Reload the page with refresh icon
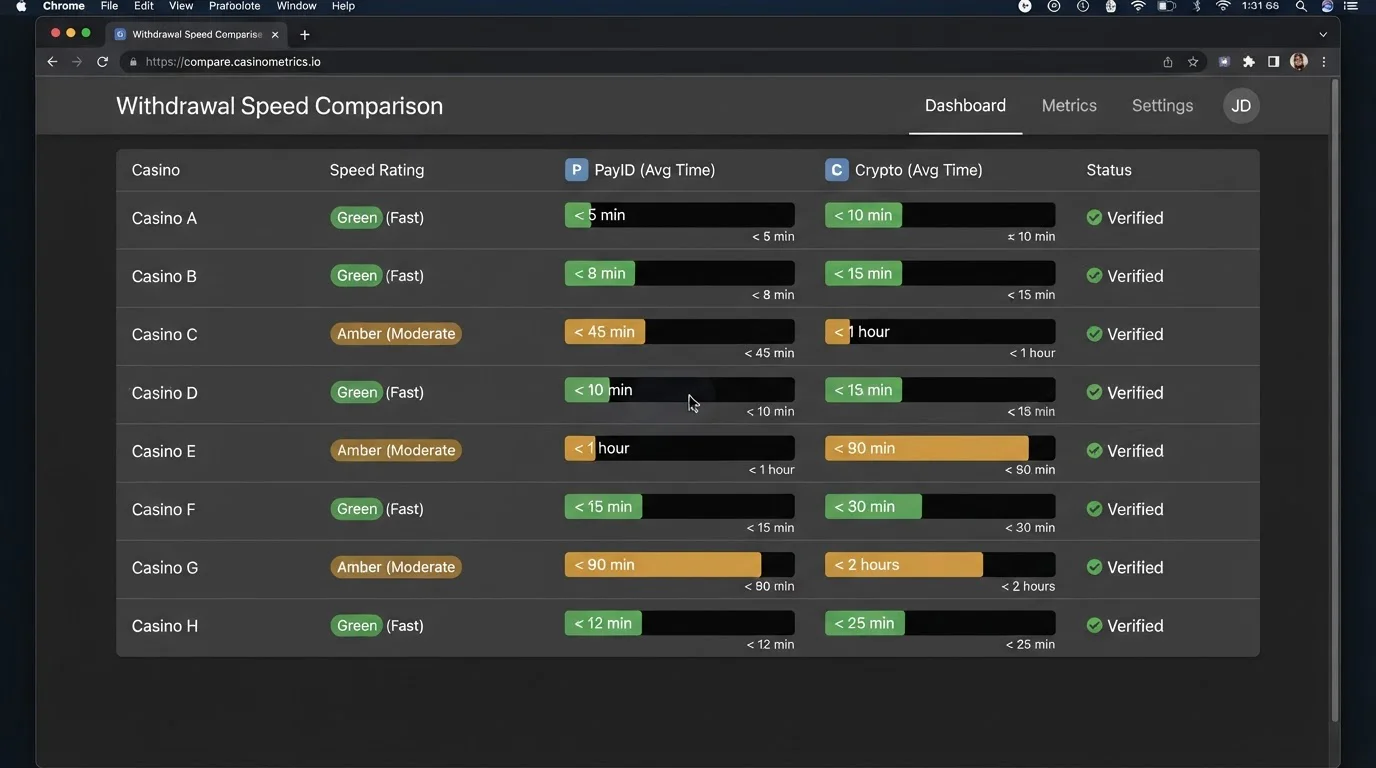This screenshot has width=1376, height=768. coord(102,62)
